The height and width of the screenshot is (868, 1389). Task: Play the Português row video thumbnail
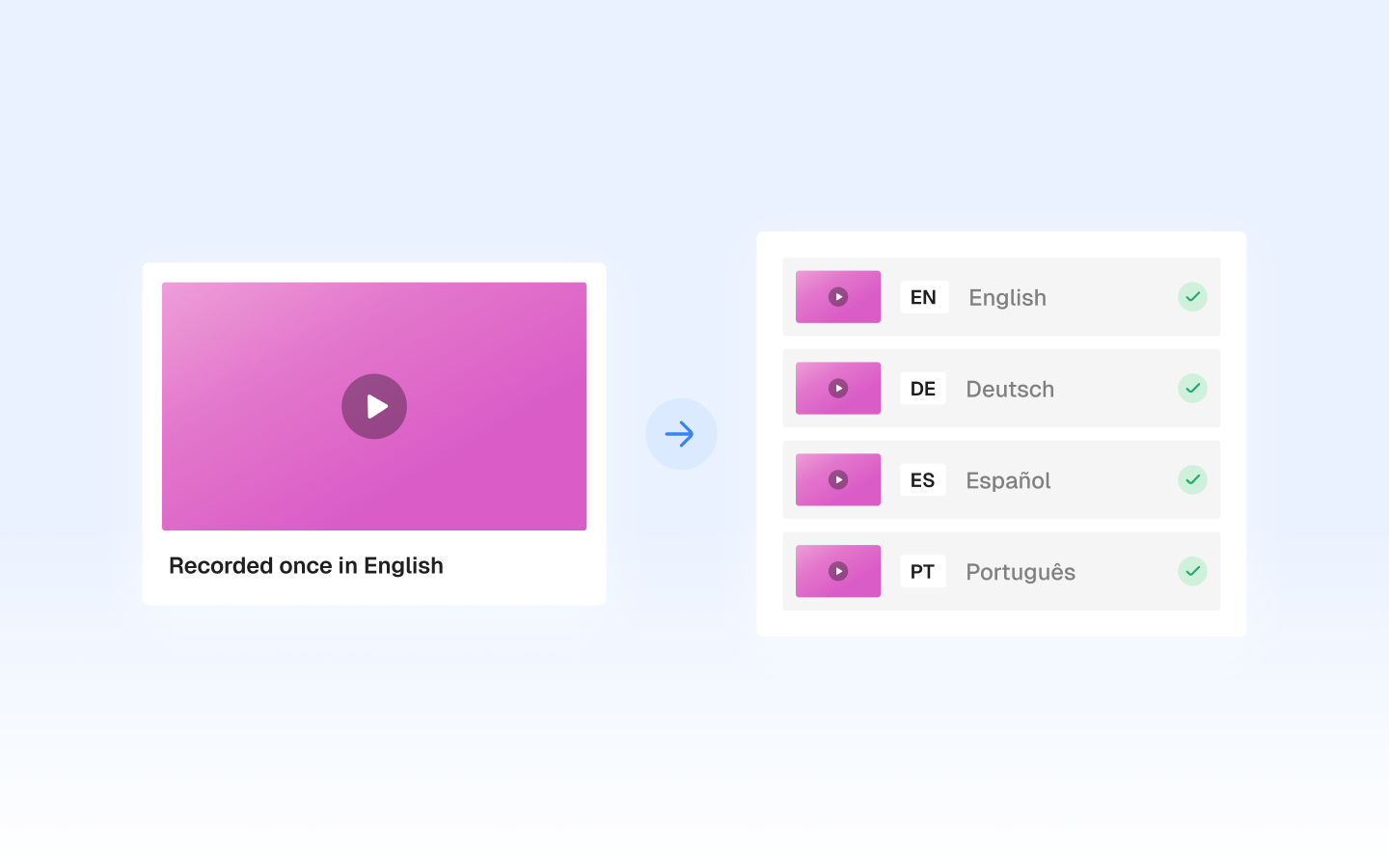838,571
